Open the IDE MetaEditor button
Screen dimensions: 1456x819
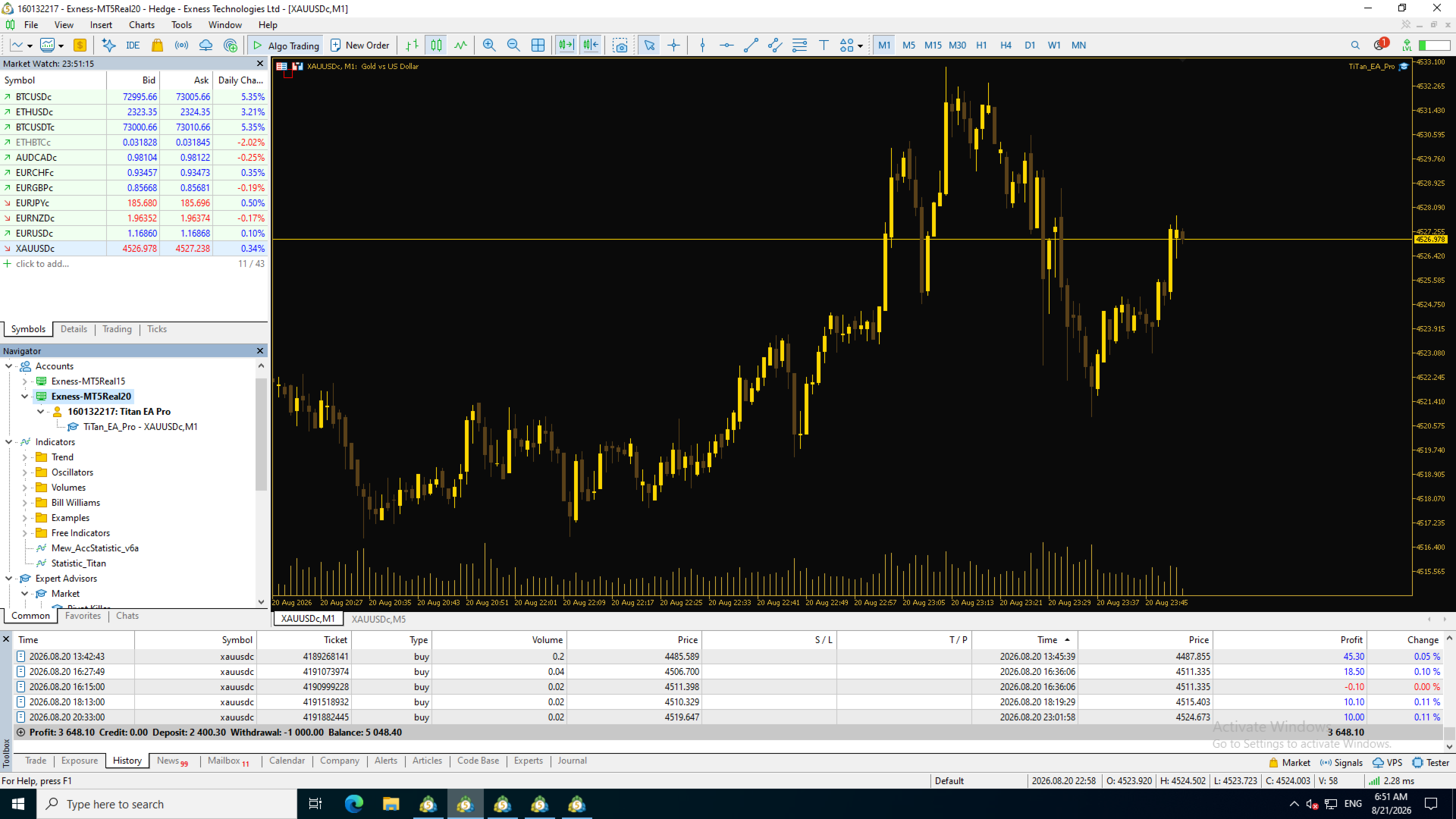pyautogui.click(x=133, y=45)
